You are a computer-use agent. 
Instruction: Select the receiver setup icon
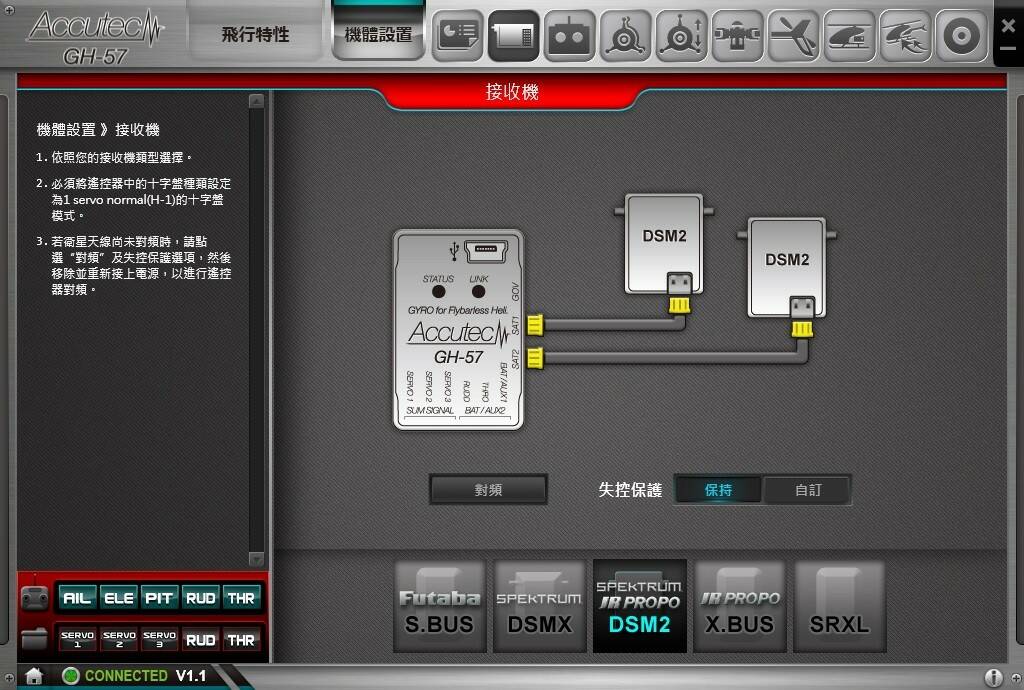point(513,36)
